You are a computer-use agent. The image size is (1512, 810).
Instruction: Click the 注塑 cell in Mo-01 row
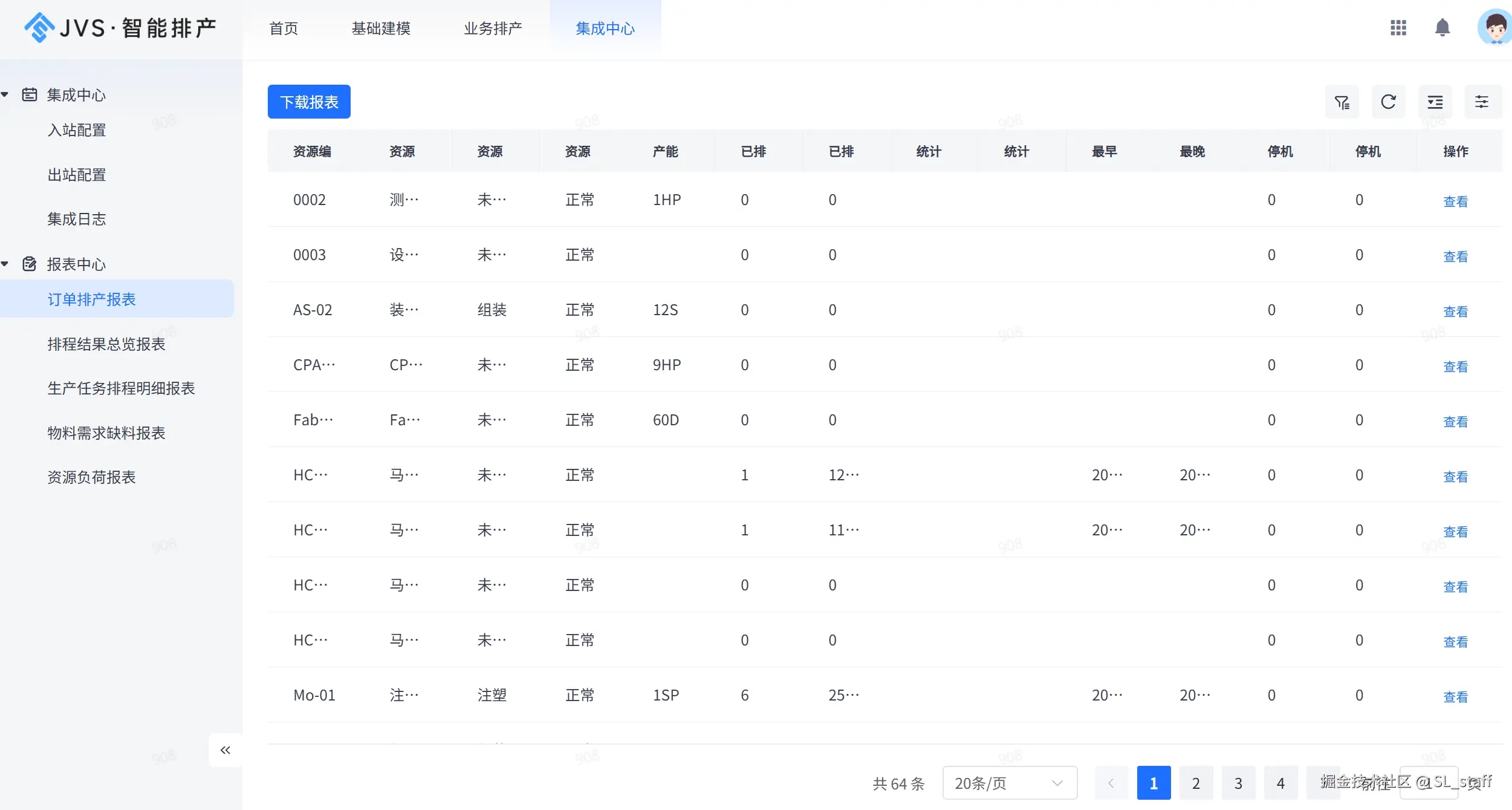[x=492, y=695]
